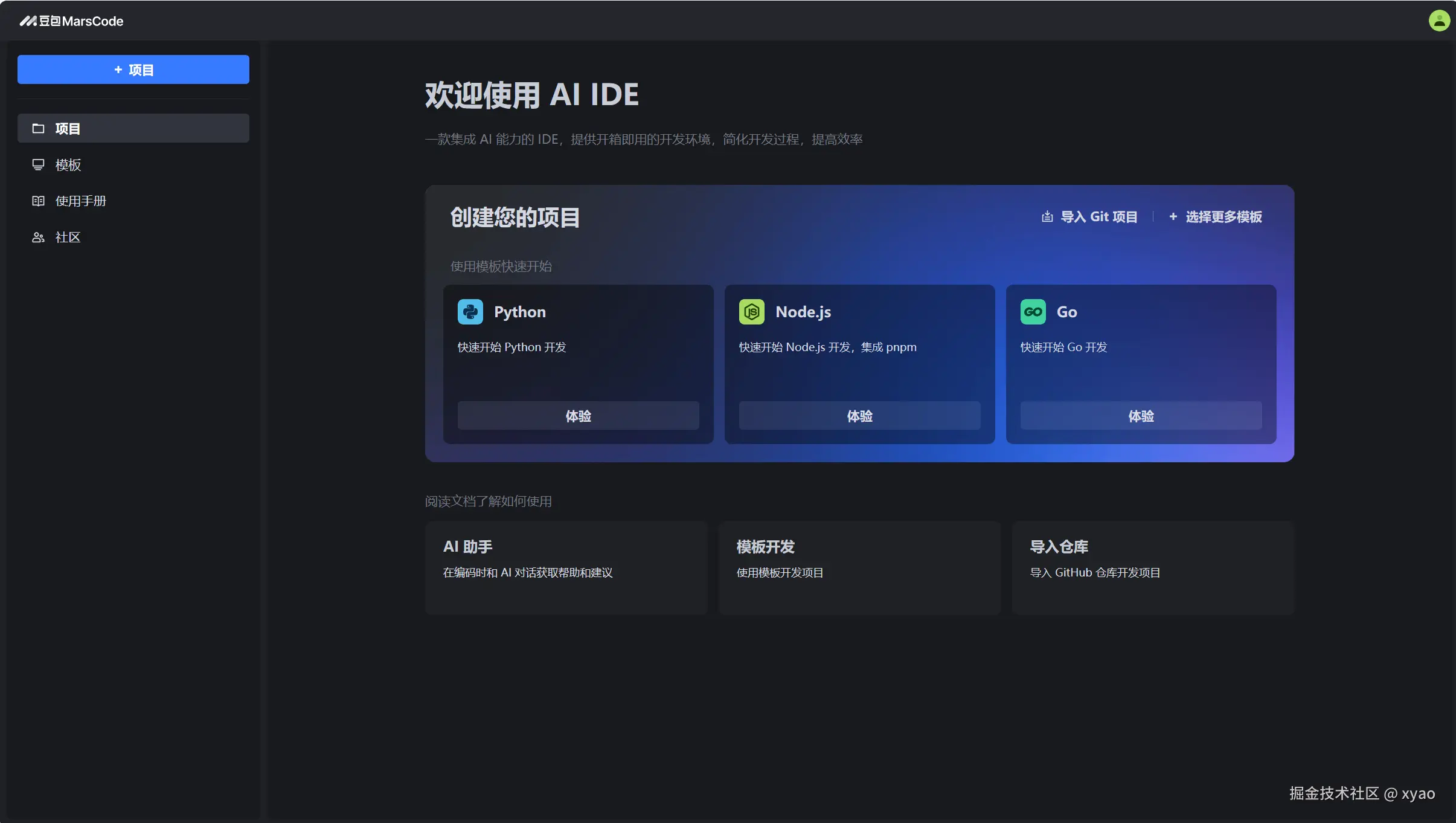Click the MarsCode logo in header
Viewport: 1456px width, 823px height.
[71, 21]
